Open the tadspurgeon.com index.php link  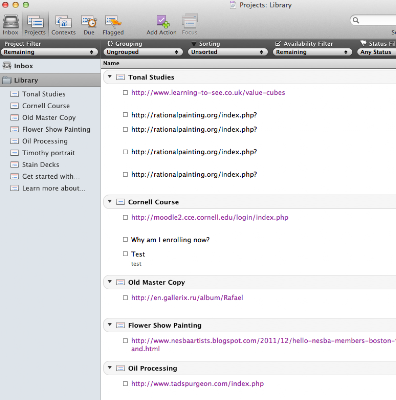pos(198,384)
